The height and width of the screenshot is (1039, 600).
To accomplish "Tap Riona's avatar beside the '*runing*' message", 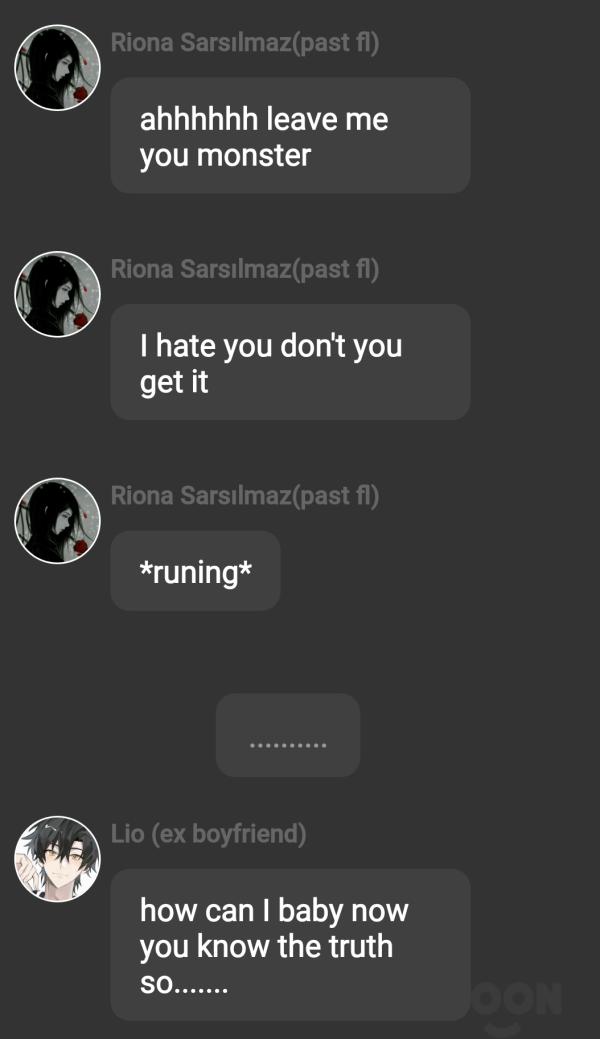I will [57, 521].
